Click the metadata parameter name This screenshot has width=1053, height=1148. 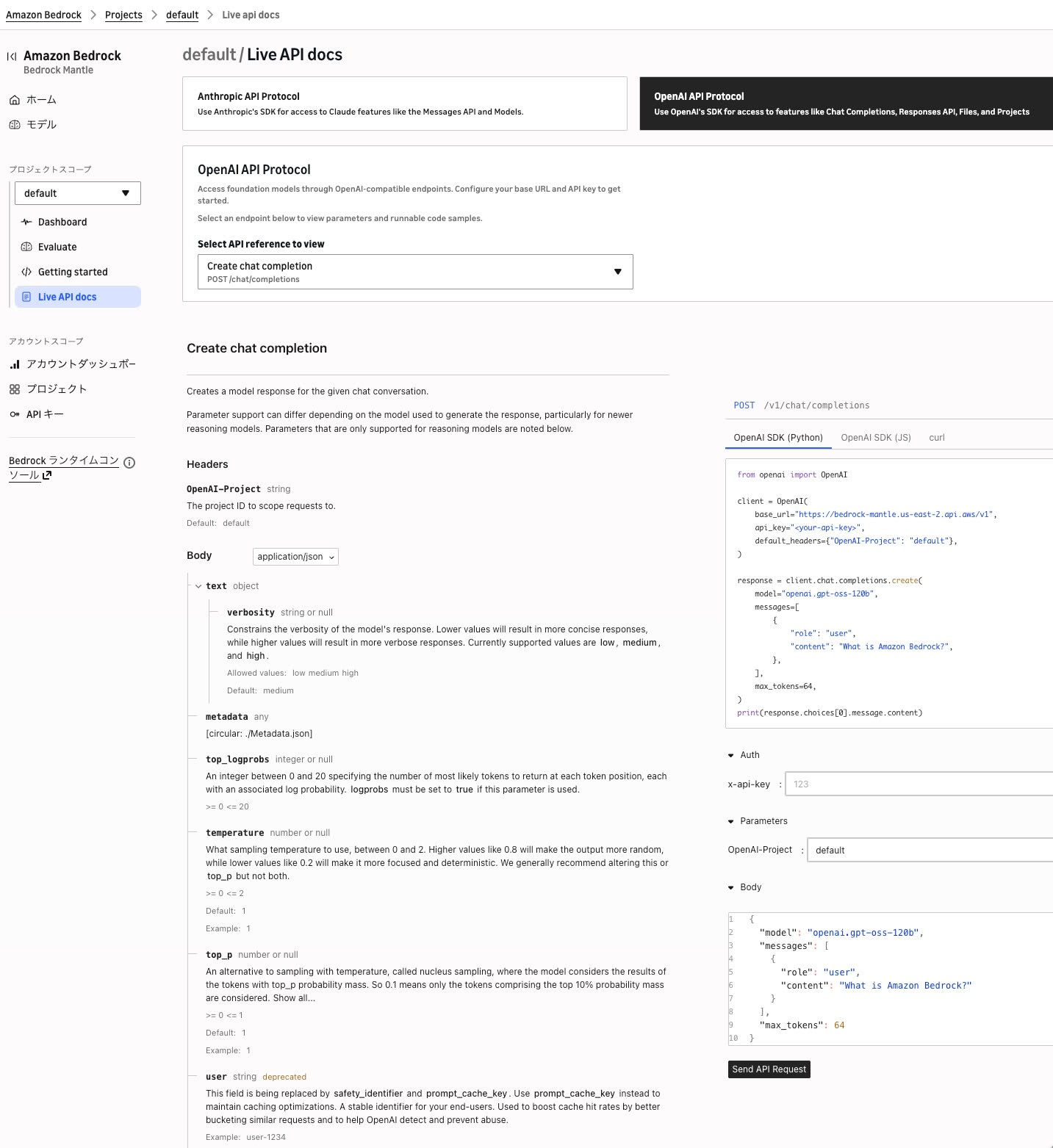coord(227,717)
